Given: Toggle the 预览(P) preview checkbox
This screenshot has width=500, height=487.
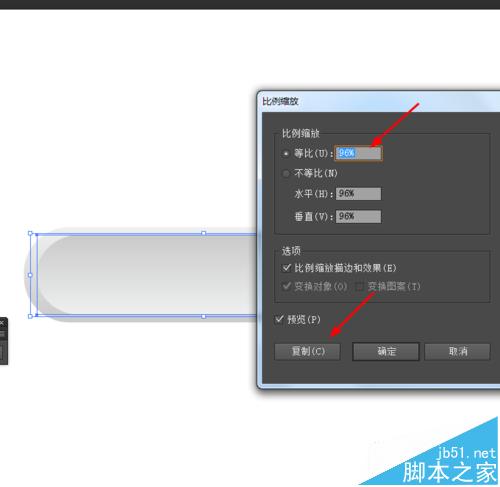Looking at the screenshot, I should point(279,319).
